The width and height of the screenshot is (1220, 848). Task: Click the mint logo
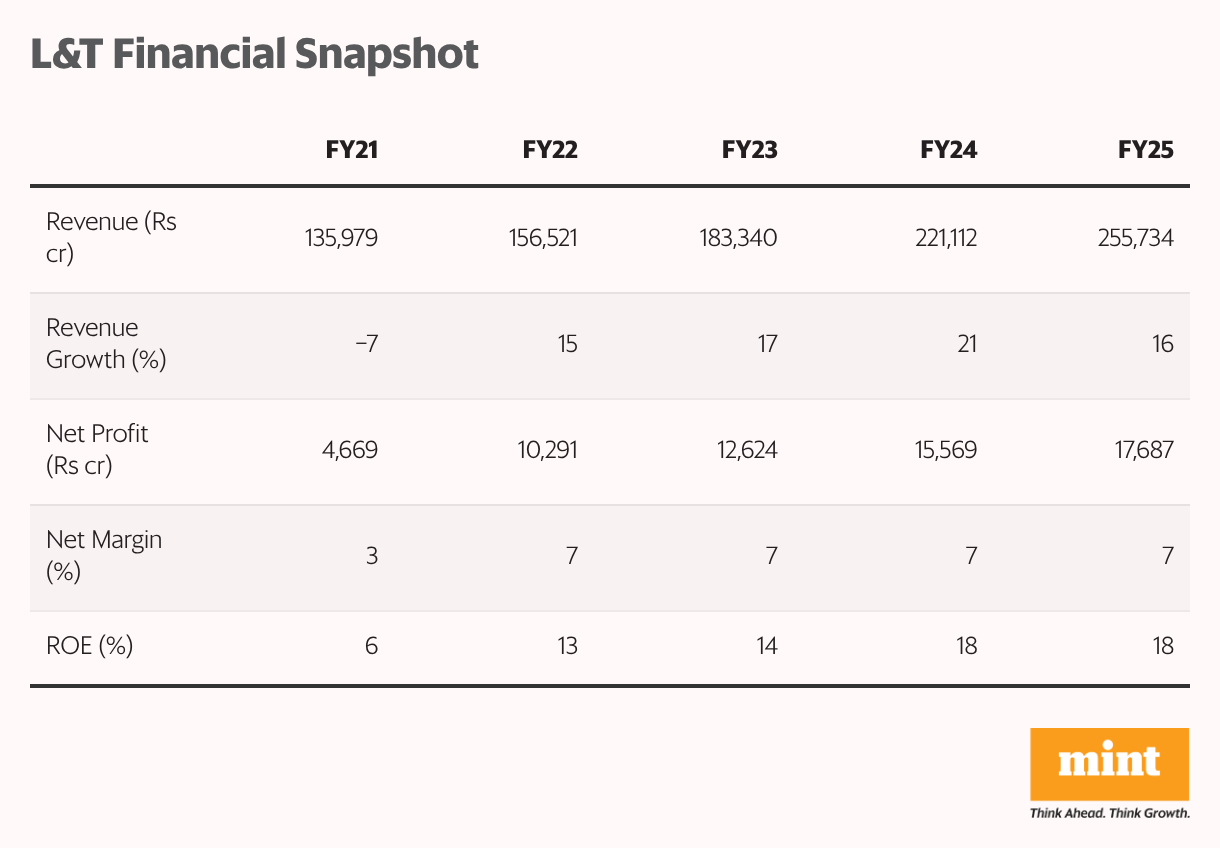click(1109, 764)
